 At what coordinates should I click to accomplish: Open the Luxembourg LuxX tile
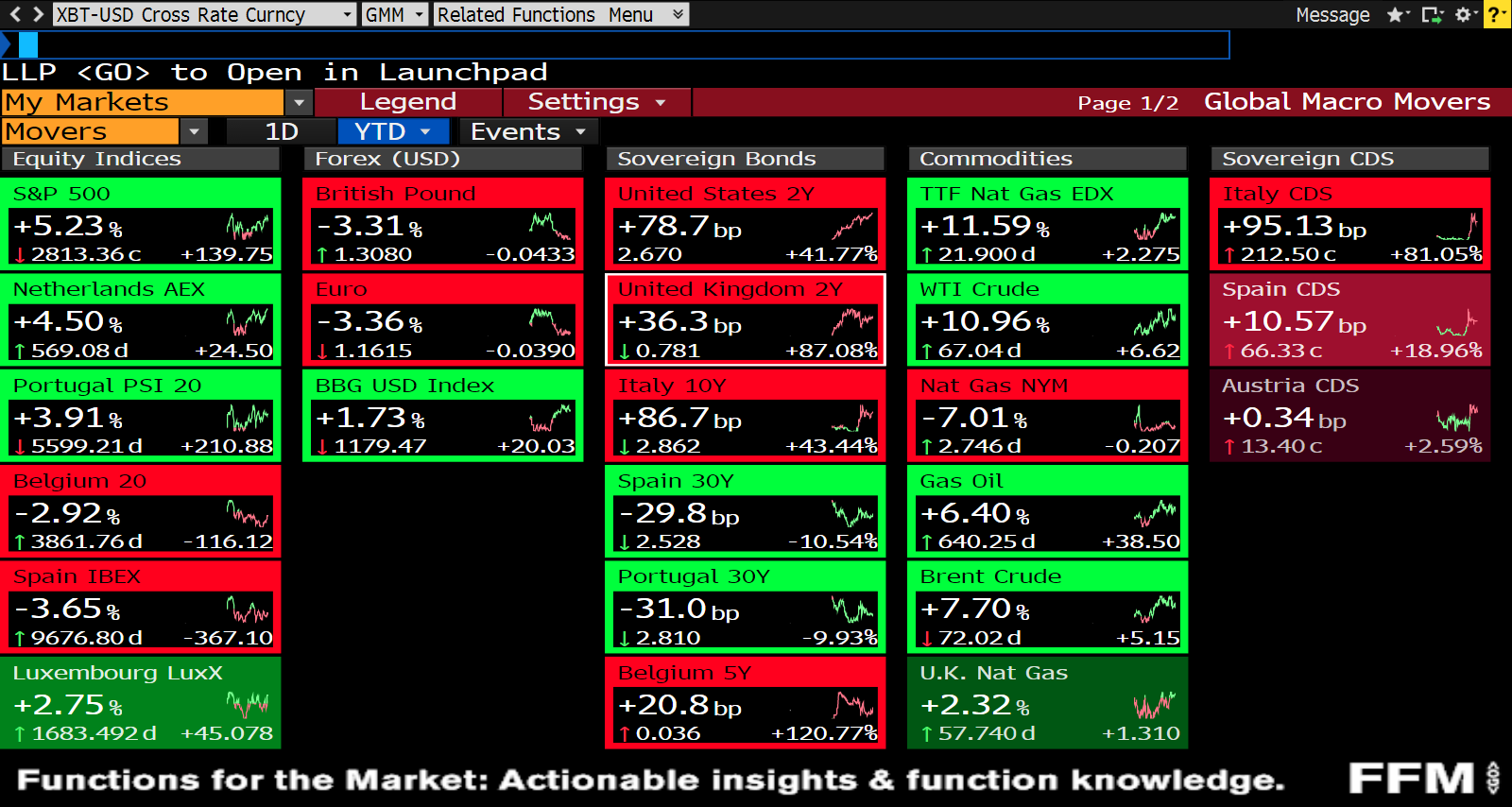click(141, 703)
